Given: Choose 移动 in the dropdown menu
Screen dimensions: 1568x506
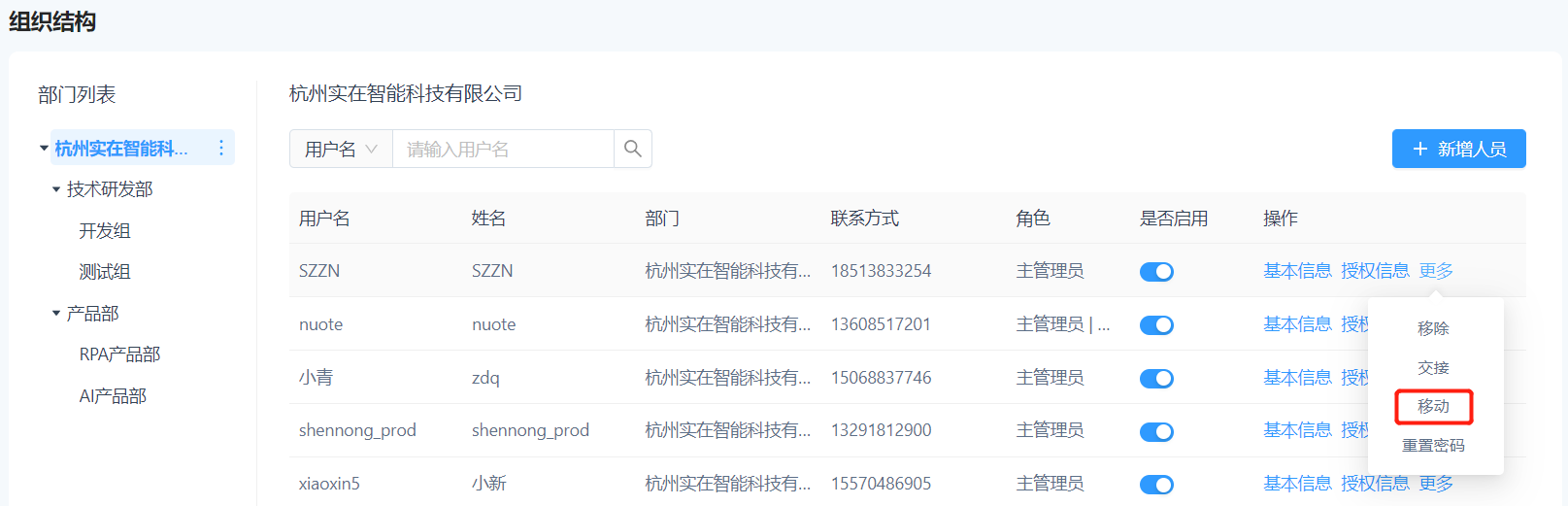Looking at the screenshot, I should [x=1433, y=407].
